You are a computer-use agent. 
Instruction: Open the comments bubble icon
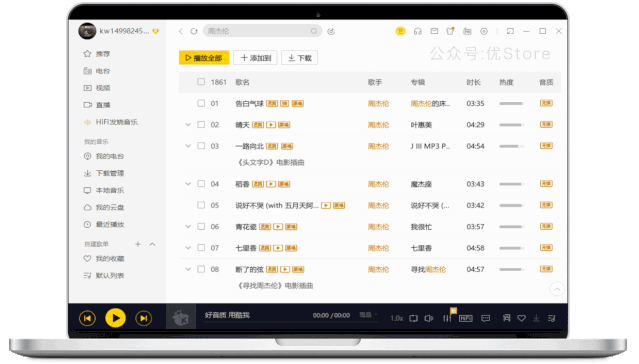pyautogui.click(x=485, y=318)
